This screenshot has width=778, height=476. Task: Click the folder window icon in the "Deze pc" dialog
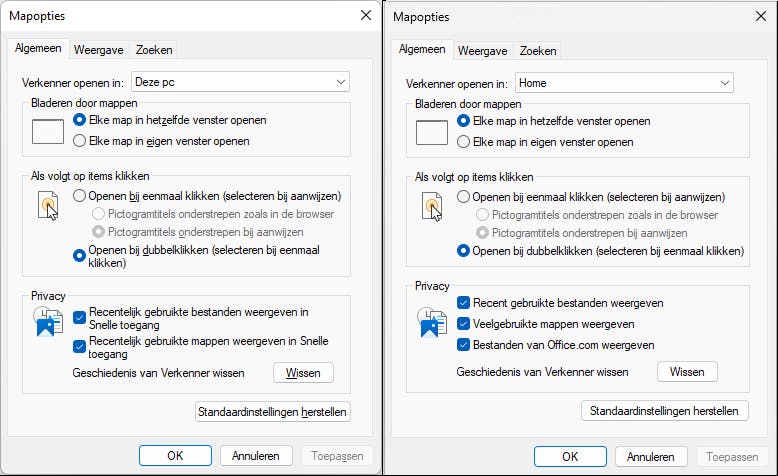48,130
